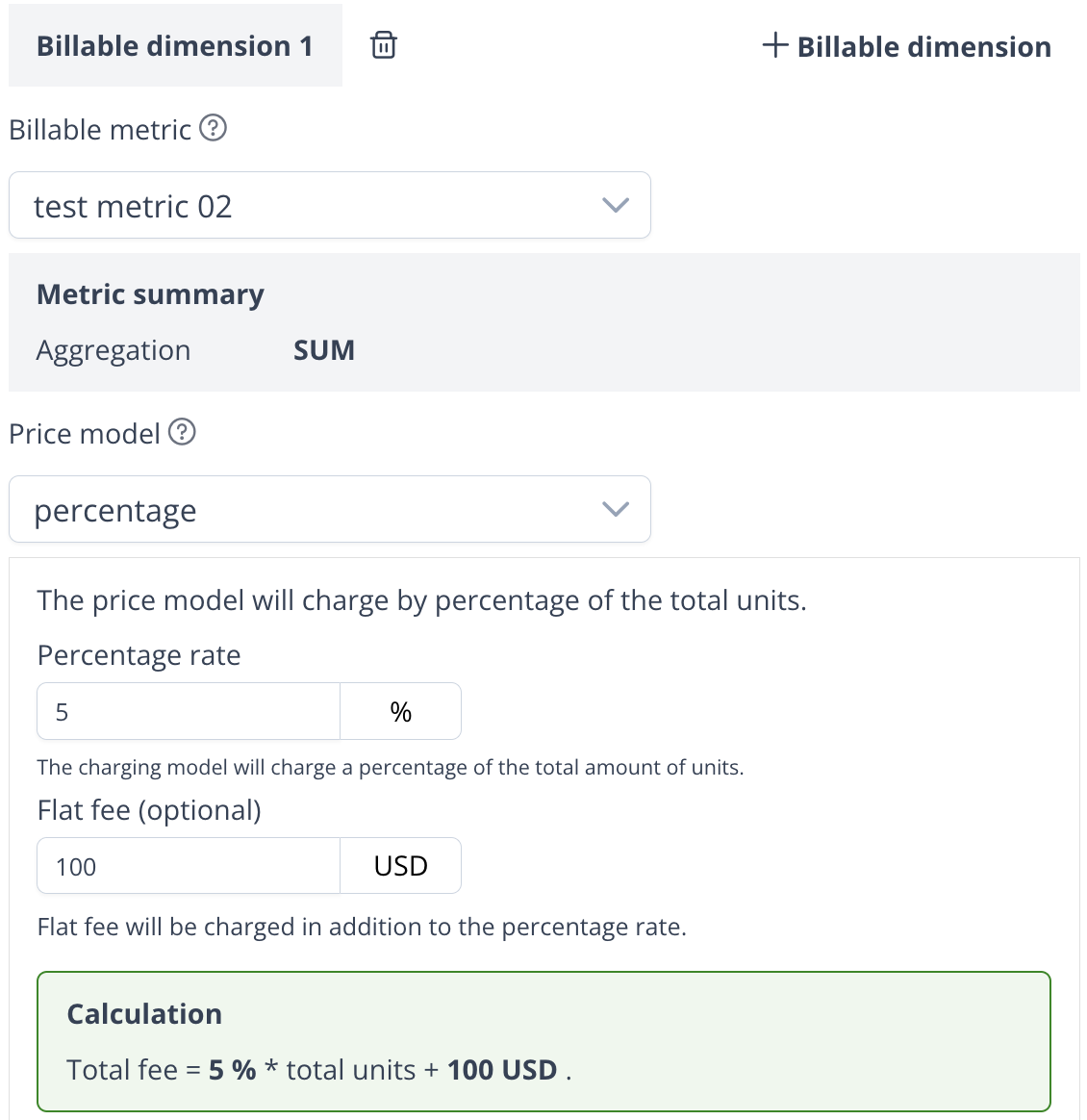Focus the Percentage rate field containing 5
Image resolution: width=1087 pixels, height=1120 pixels.
click(x=189, y=712)
